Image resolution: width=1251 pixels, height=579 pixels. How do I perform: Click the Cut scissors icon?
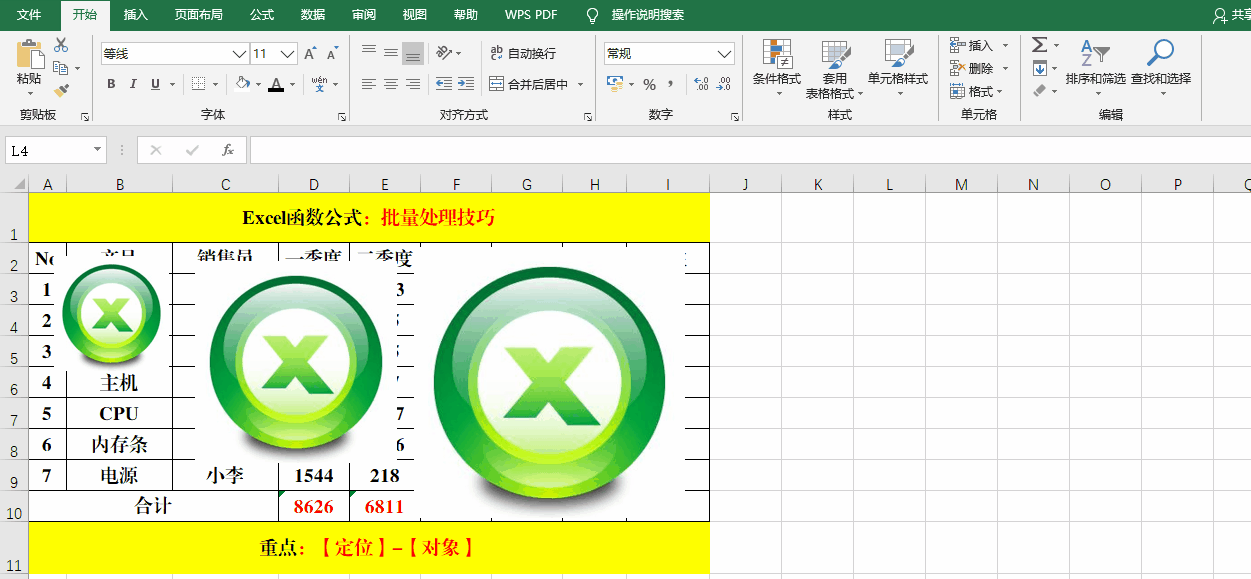(61, 45)
